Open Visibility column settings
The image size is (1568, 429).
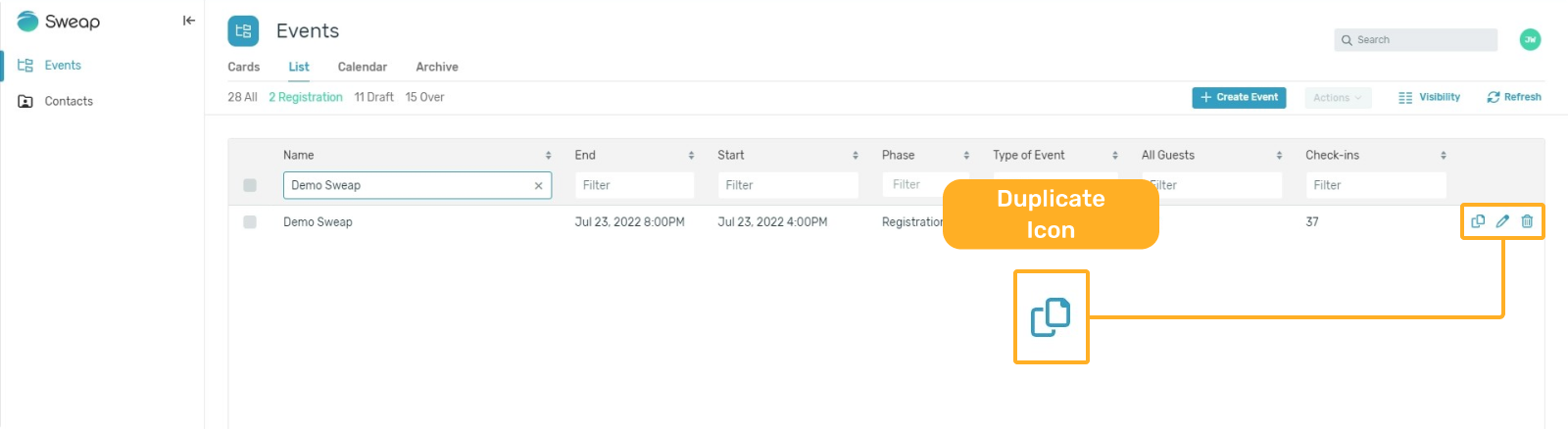1429,97
